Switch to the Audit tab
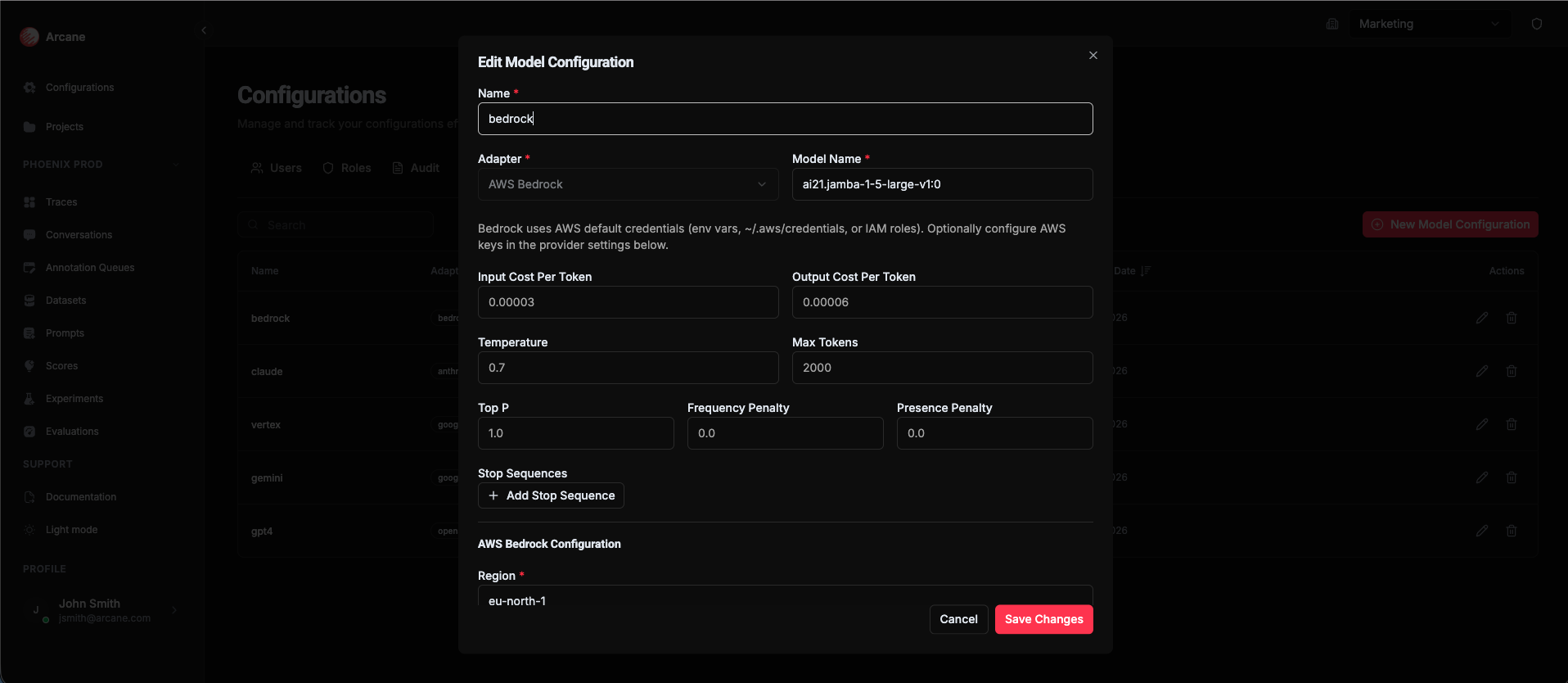The height and width of the screenshot is (683, 1568). (416, 168)
